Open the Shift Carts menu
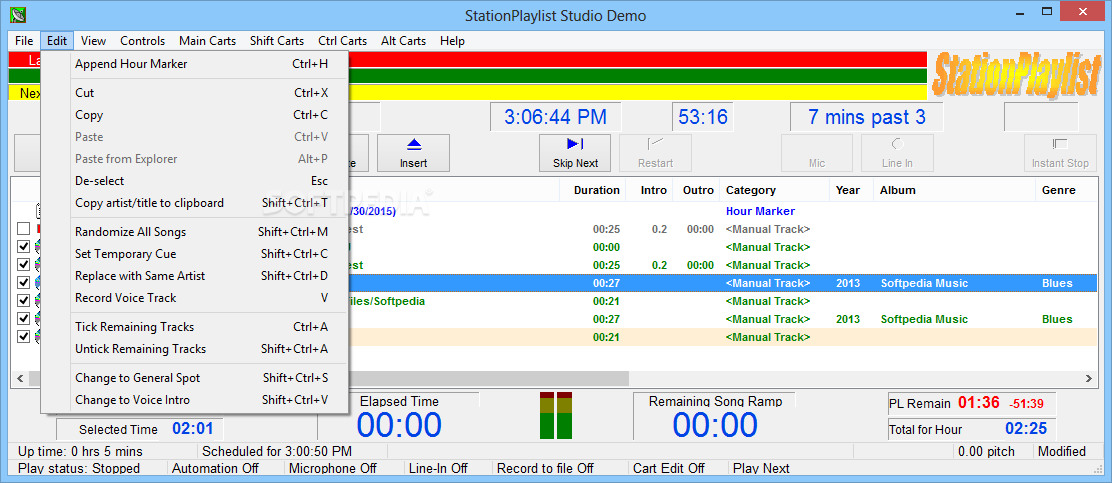 point(277,40)
